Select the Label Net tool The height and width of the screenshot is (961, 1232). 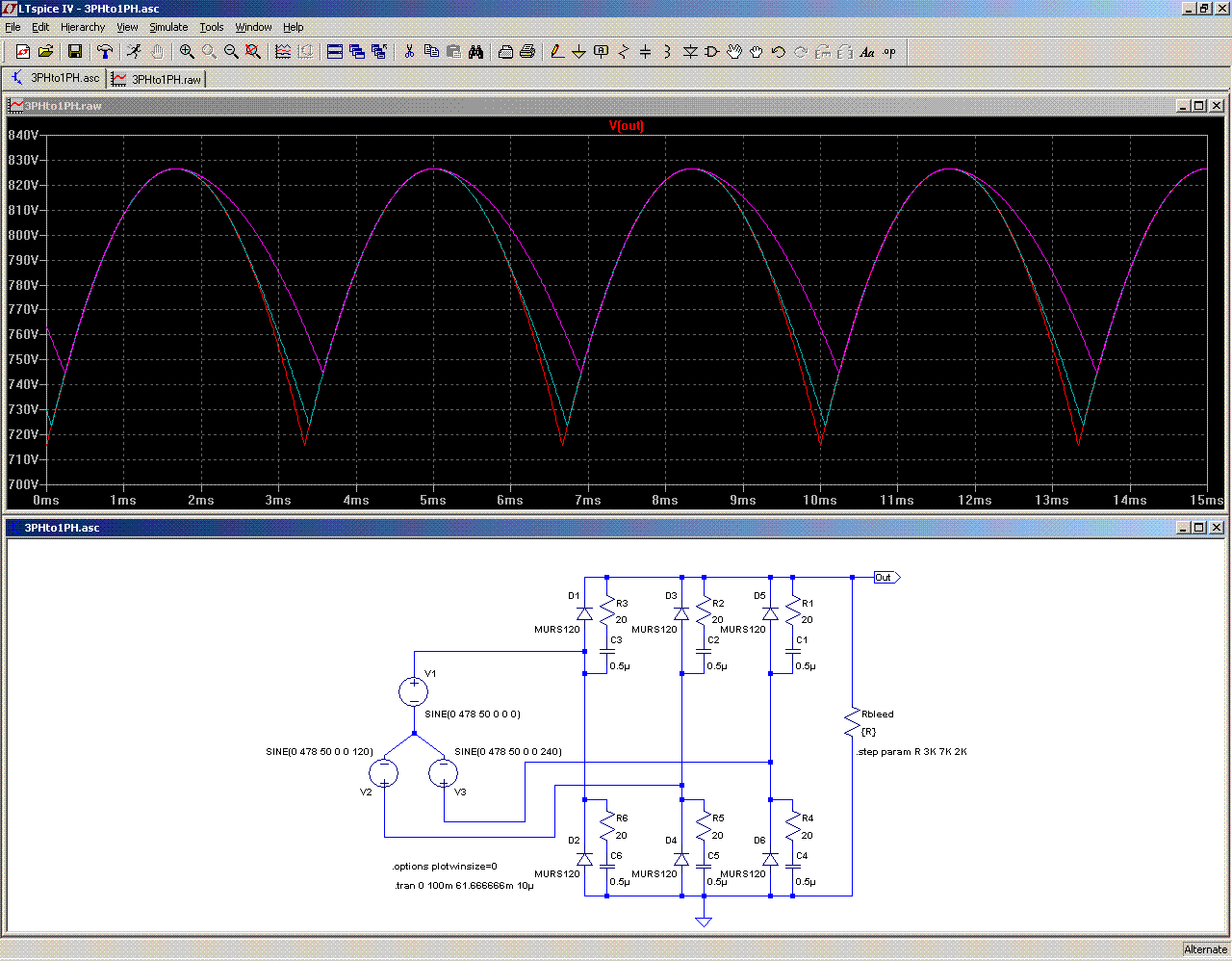[x=601, y=52]
